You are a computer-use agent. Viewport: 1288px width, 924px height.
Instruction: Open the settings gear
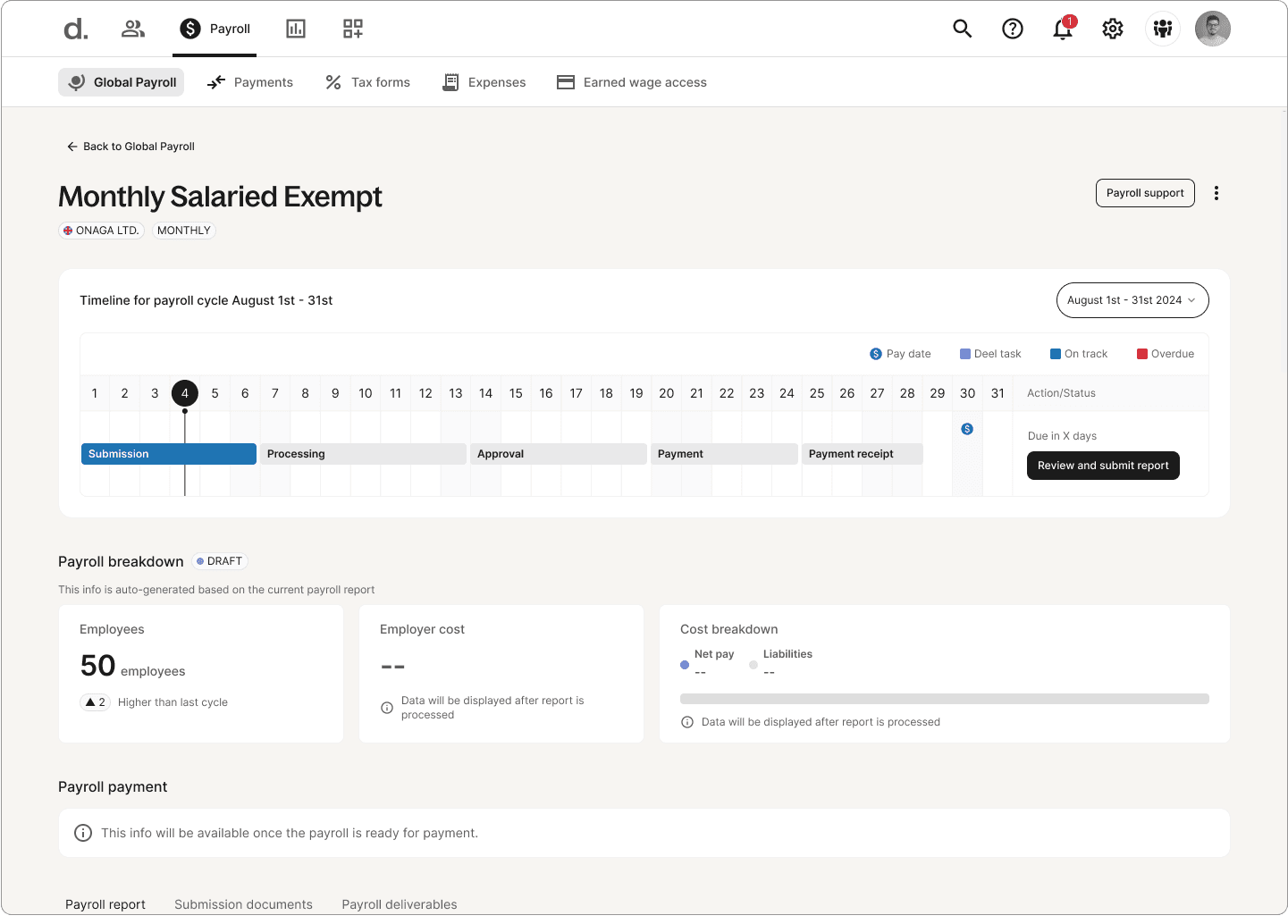pyautogui.click(x=1112, y=29)
